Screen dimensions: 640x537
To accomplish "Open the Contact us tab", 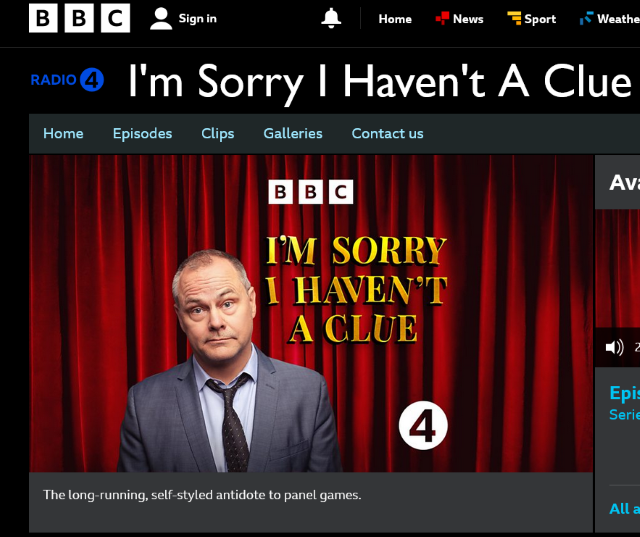I will [388, 133].
